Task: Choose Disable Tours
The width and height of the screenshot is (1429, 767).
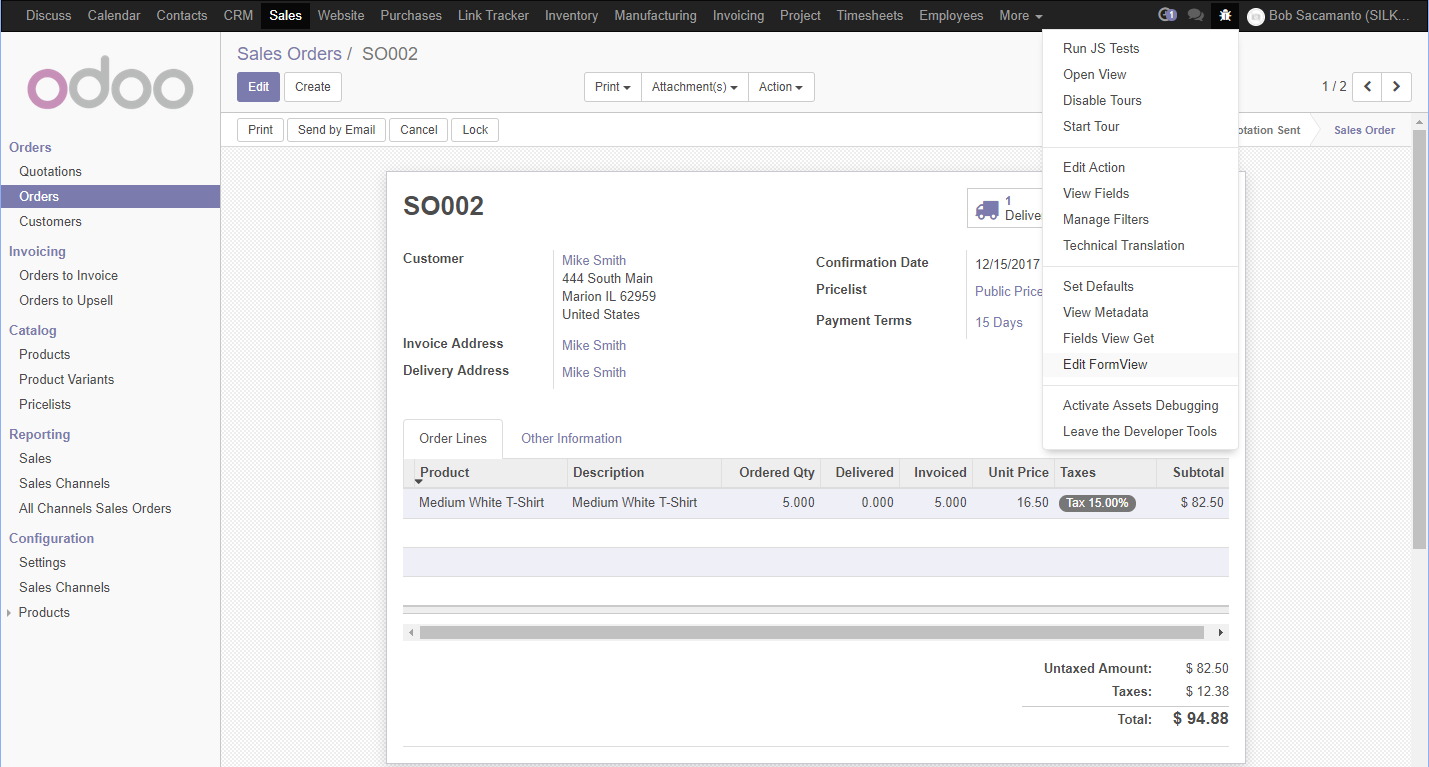Action: click(x=1140, y=100)
